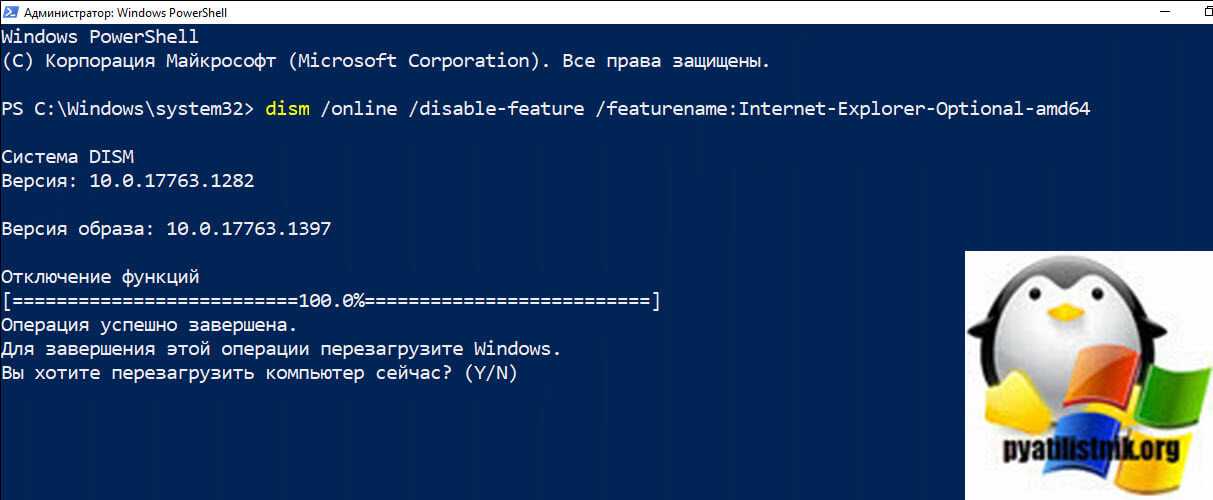
Task: Click the Windows PowerShell header line
Action: (x=100, y=36)
